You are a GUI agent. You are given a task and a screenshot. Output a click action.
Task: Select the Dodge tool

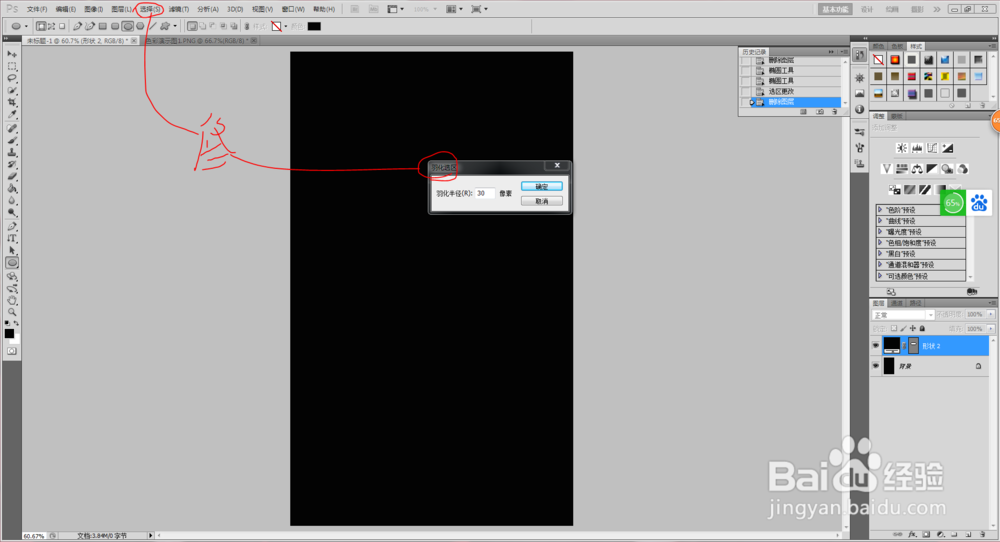12,214
